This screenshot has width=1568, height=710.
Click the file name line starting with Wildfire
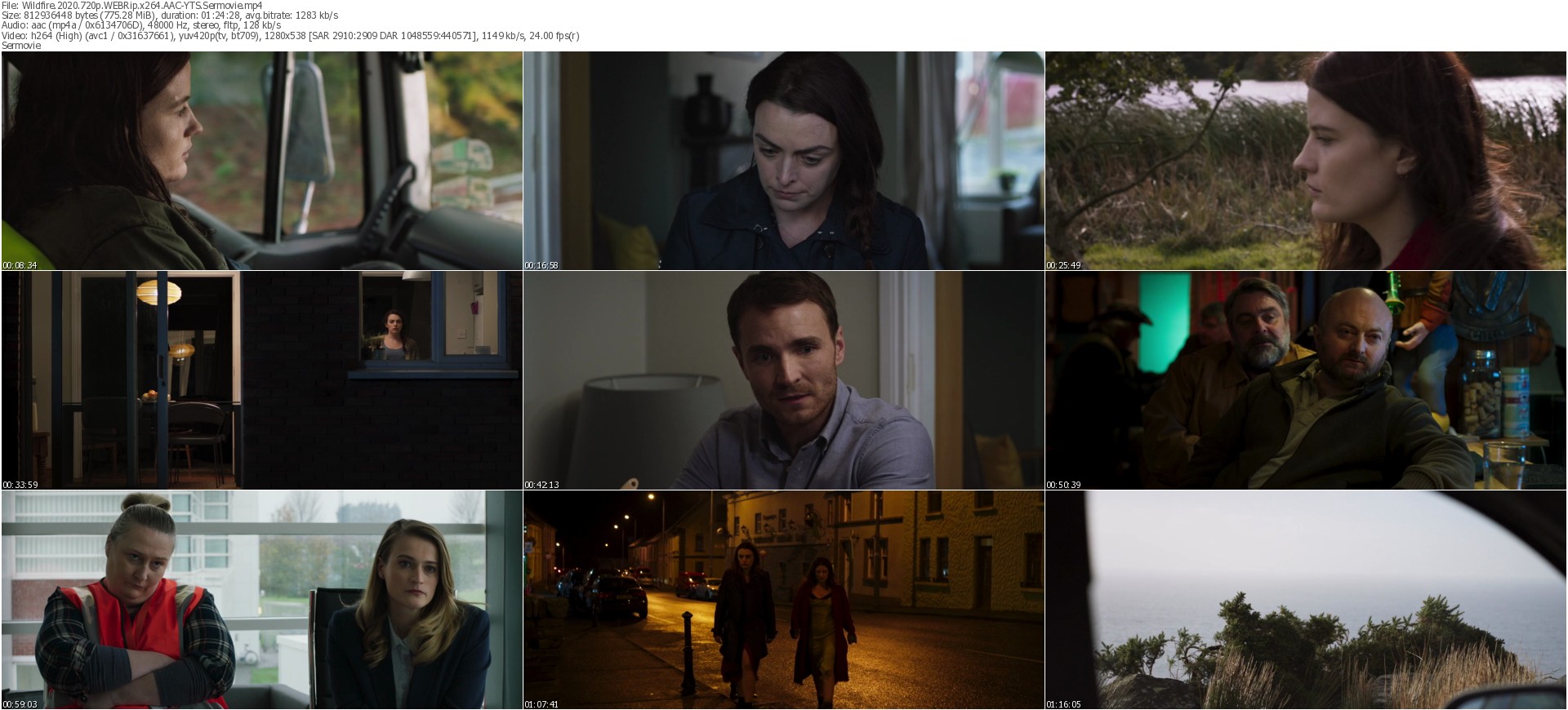131,5
